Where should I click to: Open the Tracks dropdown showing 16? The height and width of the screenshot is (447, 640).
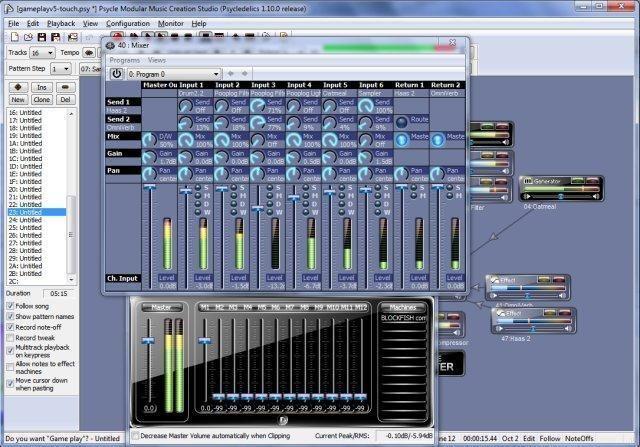tap(42, 53)
